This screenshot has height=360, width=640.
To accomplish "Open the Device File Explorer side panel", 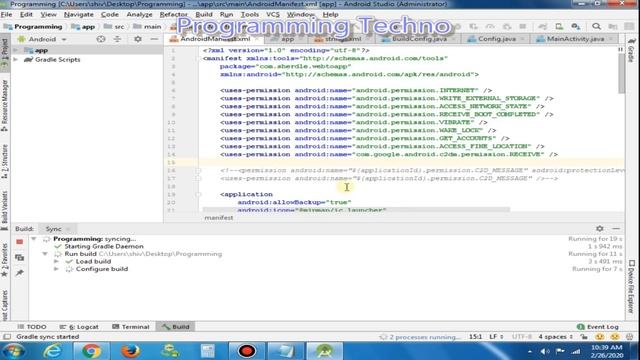I will click(x=631, y=287).
